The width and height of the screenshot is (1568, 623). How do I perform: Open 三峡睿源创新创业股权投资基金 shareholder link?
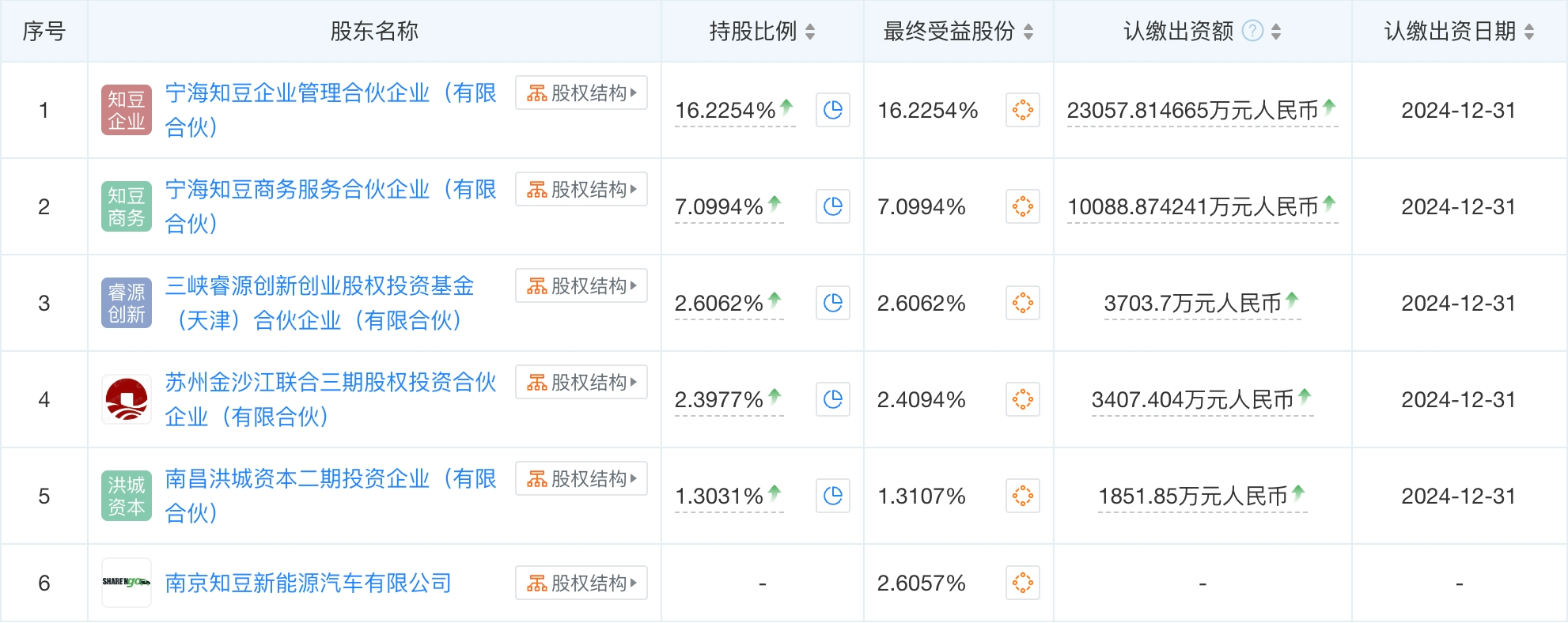pyautogui.click(x=320, y=303)
